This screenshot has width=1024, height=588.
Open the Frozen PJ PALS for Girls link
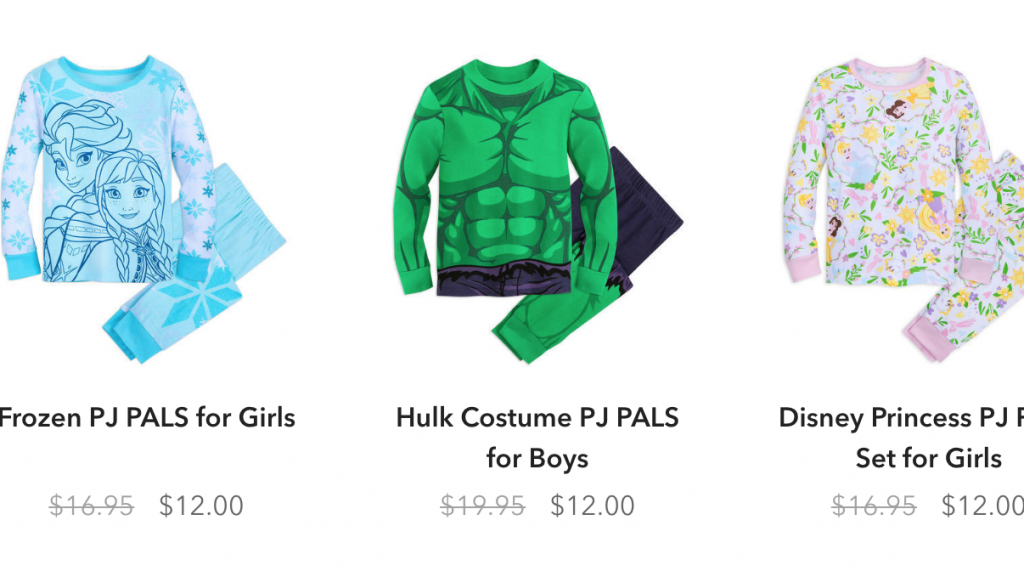coord(147,417)
